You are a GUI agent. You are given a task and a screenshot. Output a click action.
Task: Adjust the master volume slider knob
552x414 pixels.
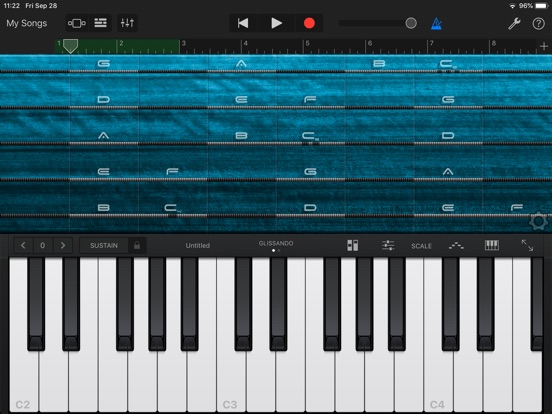point(411,23)
